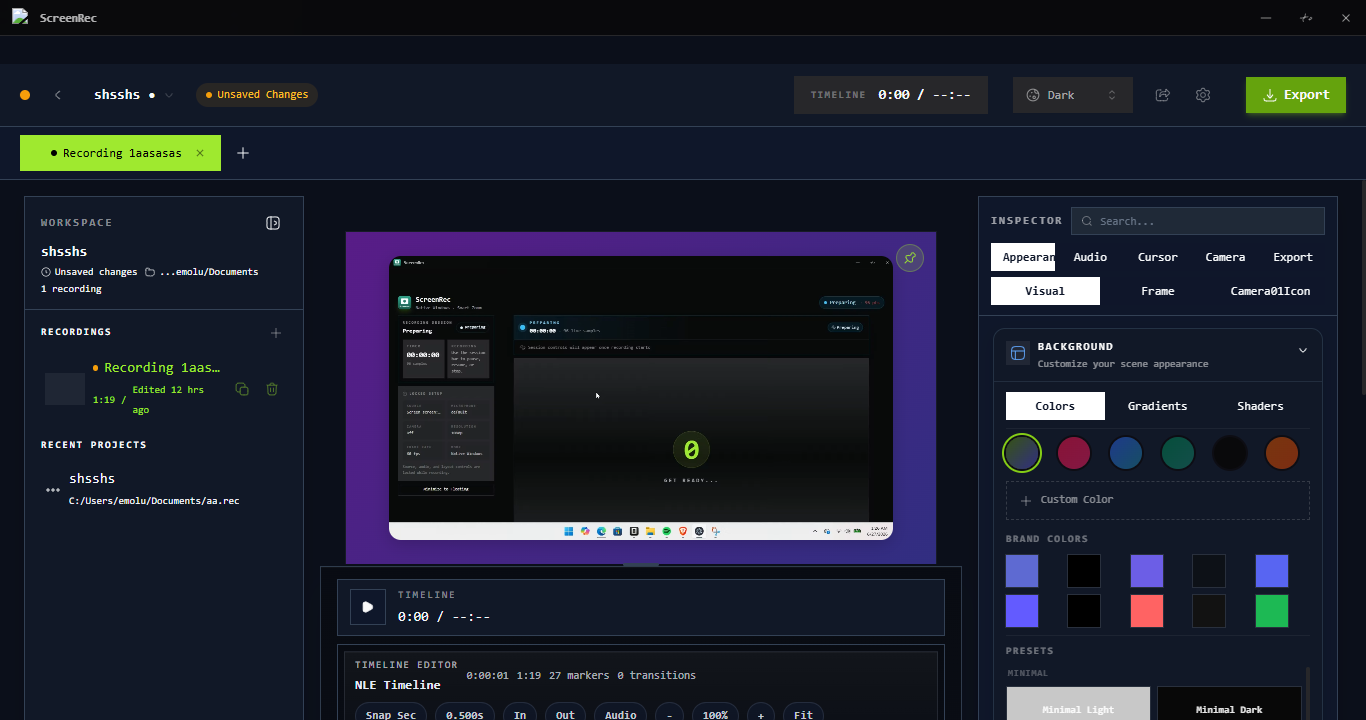Image resolution: width=1366 pixels, height=720 pixels.
Task: Pick the crimson circular color swatch
Action: pyautogui.click(x=1073, y=453)
